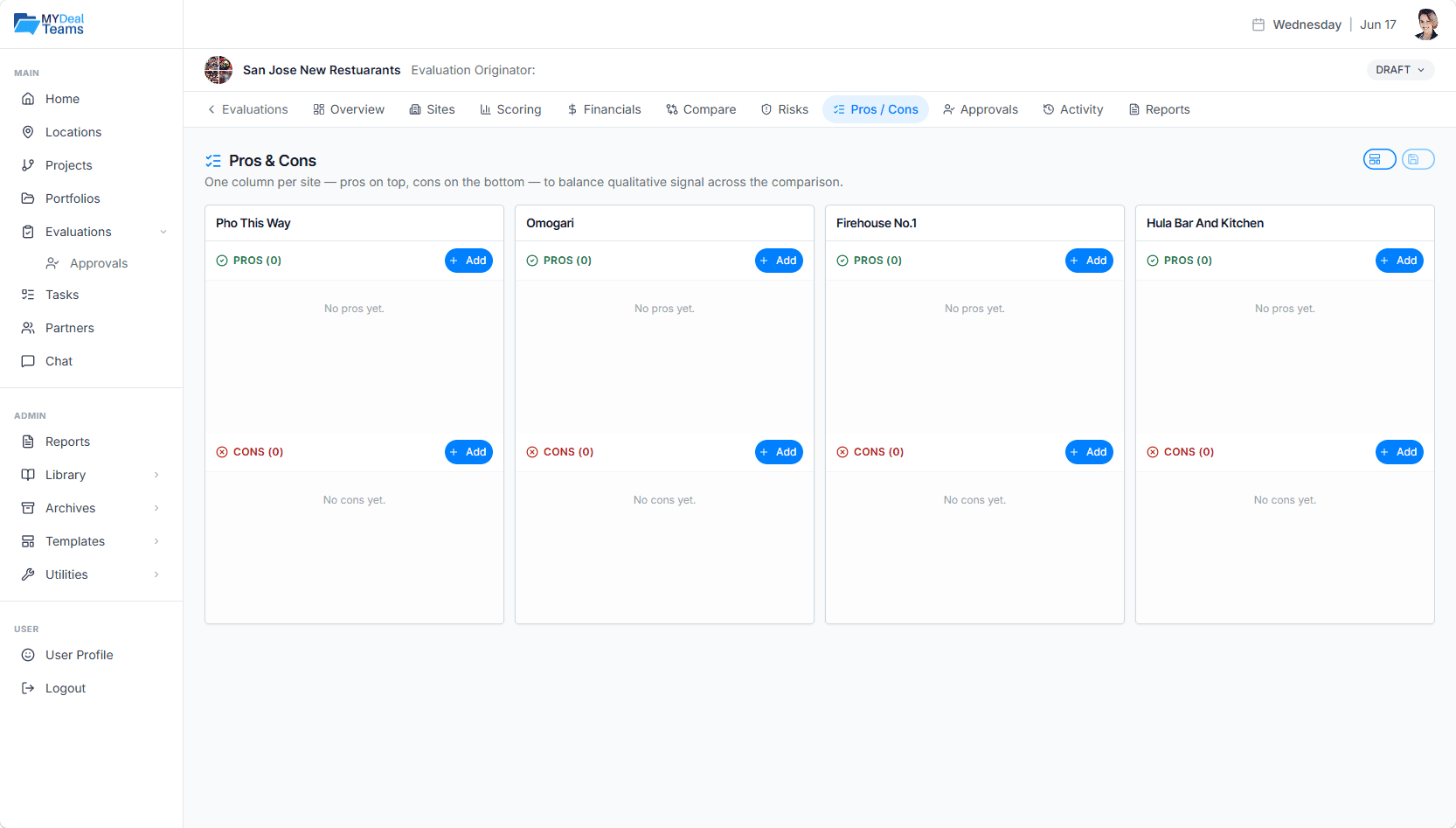The height and width of the screenshot is (828, 1456).
Task: Switch to the Scoring tab
Action: pyautogui.click(x=510, y=109)
